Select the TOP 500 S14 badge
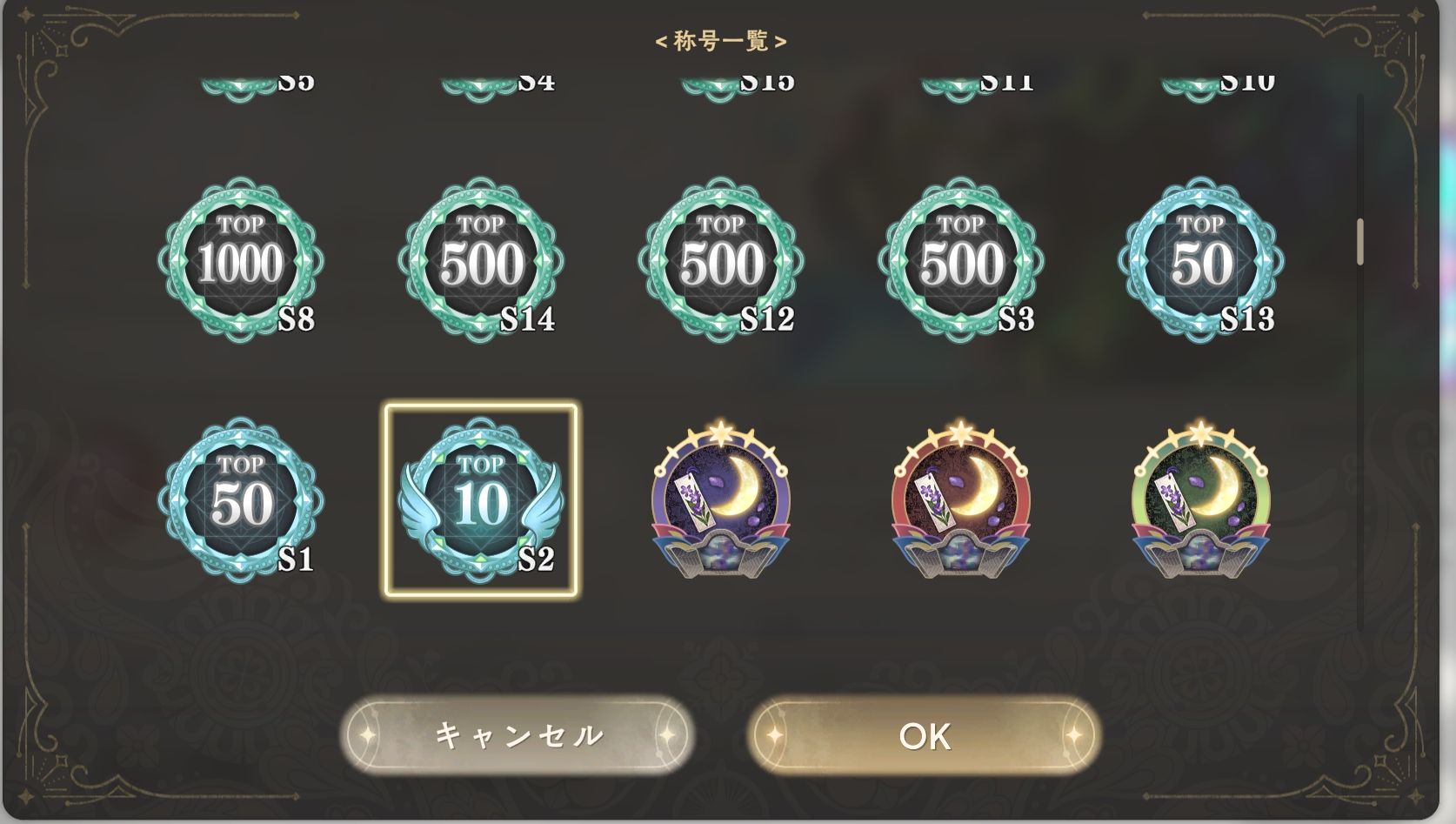This screenshot has width=1456, height=824. tap(481, 259)
